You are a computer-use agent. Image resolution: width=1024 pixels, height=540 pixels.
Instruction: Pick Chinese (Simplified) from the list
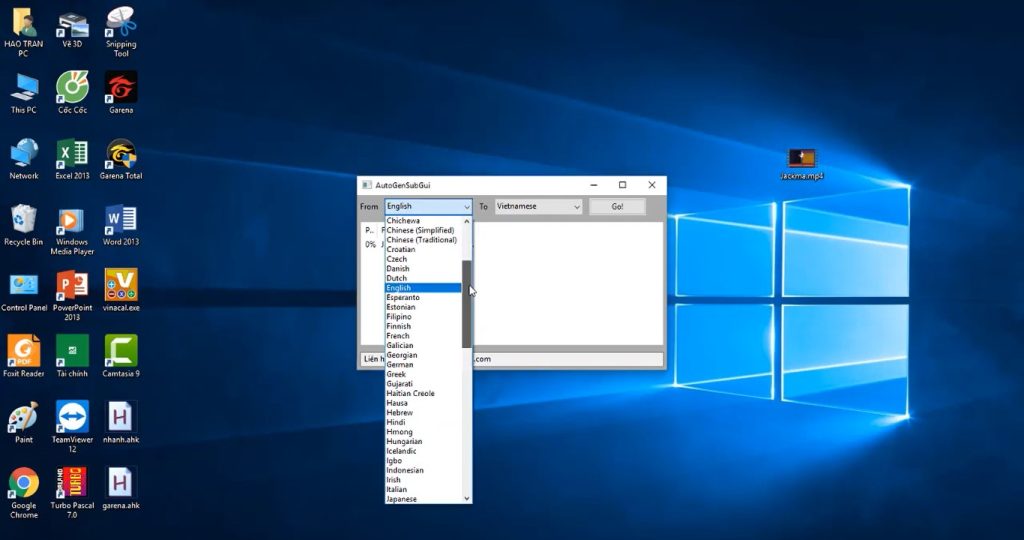420,230
